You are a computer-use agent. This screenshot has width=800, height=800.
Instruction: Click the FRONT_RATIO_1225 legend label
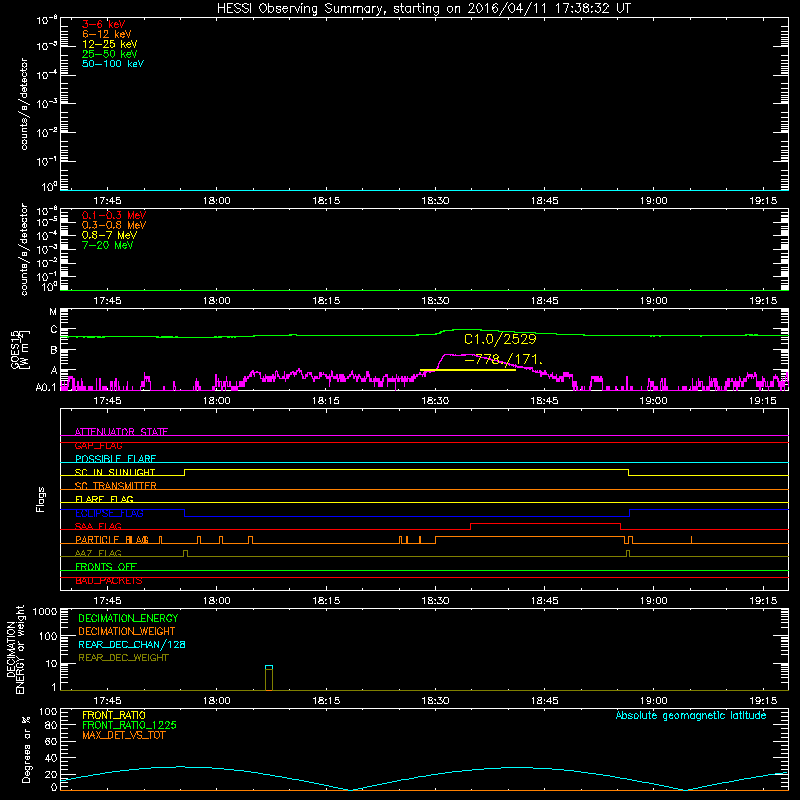(129, 725)
